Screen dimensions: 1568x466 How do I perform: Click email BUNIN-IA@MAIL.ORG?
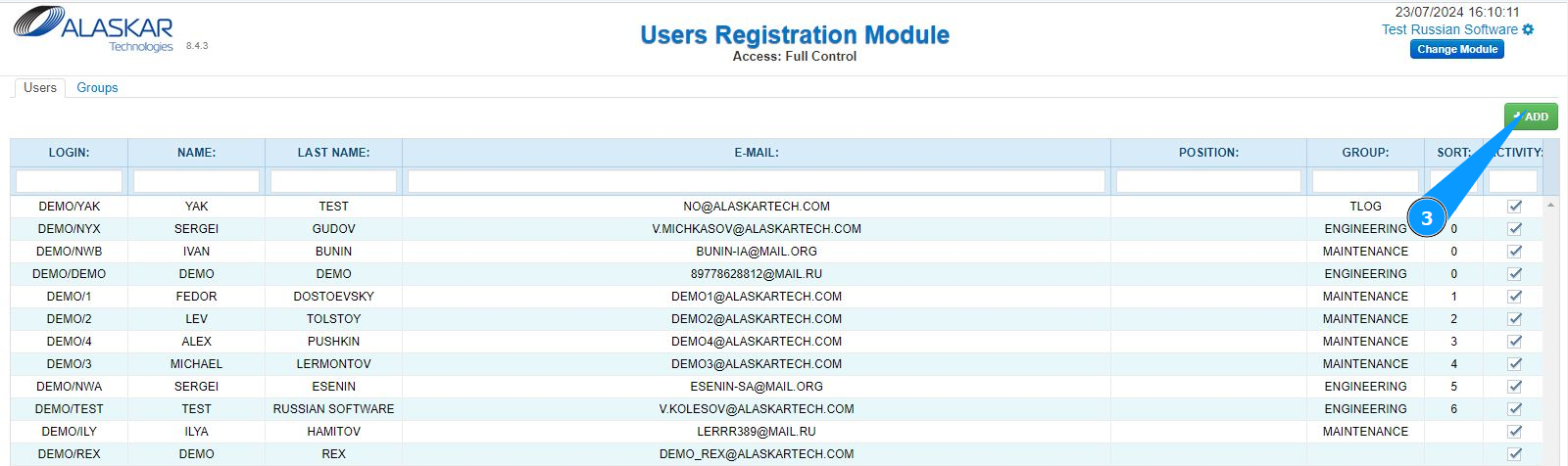click(x=757, y=252)
